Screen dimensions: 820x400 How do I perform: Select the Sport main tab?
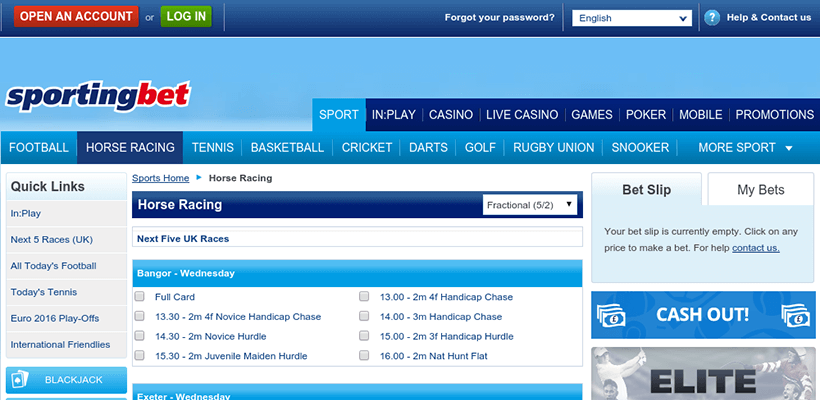[339, 115]
